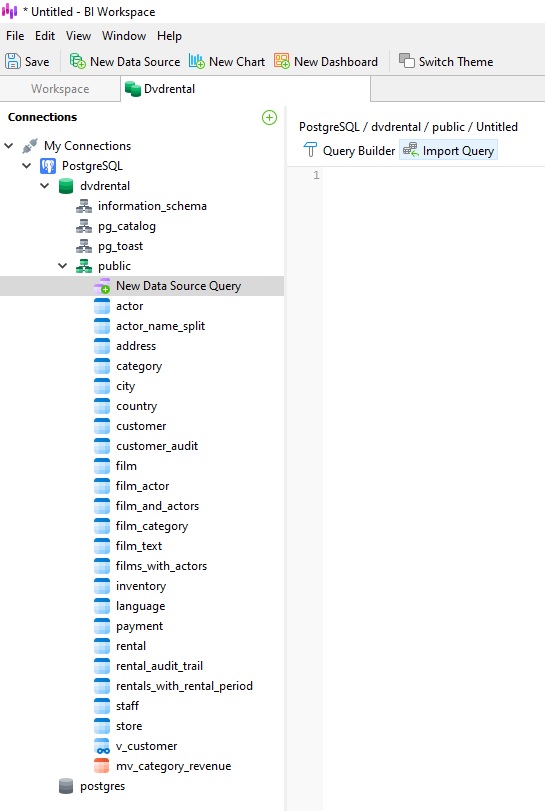Screen dimensions: 545x811
Task: Select the rental table
Action: (x=131, y=647)
